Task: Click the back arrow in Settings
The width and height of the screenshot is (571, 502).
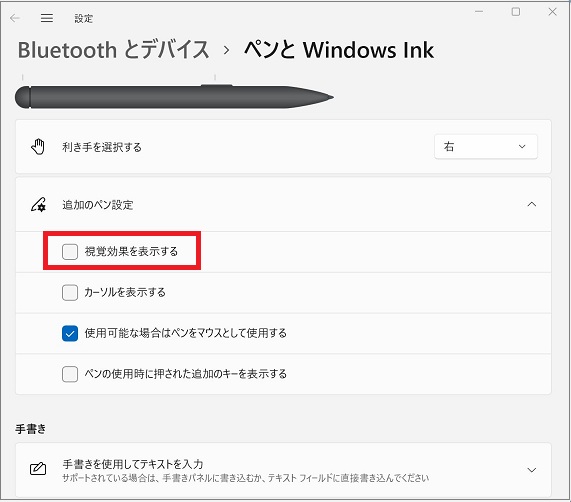Action: (x=15, y=18)
